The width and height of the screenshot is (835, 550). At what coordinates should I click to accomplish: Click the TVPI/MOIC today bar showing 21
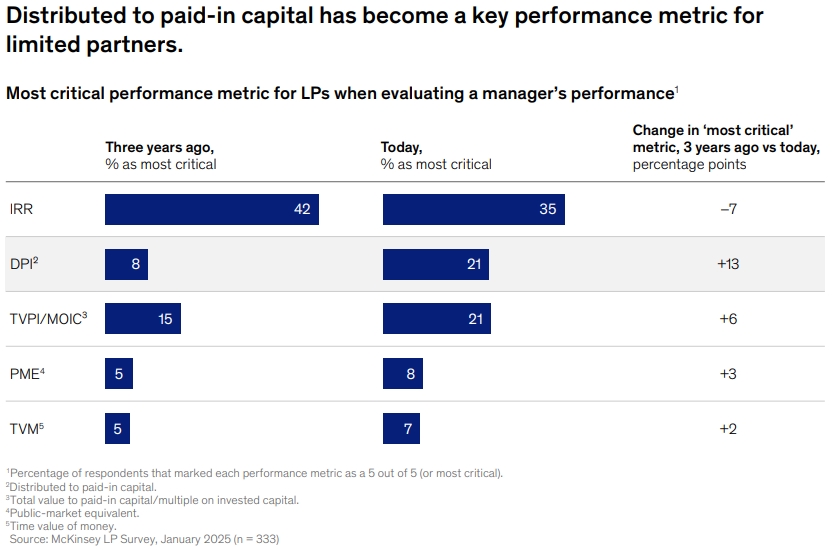coord(436,319)
